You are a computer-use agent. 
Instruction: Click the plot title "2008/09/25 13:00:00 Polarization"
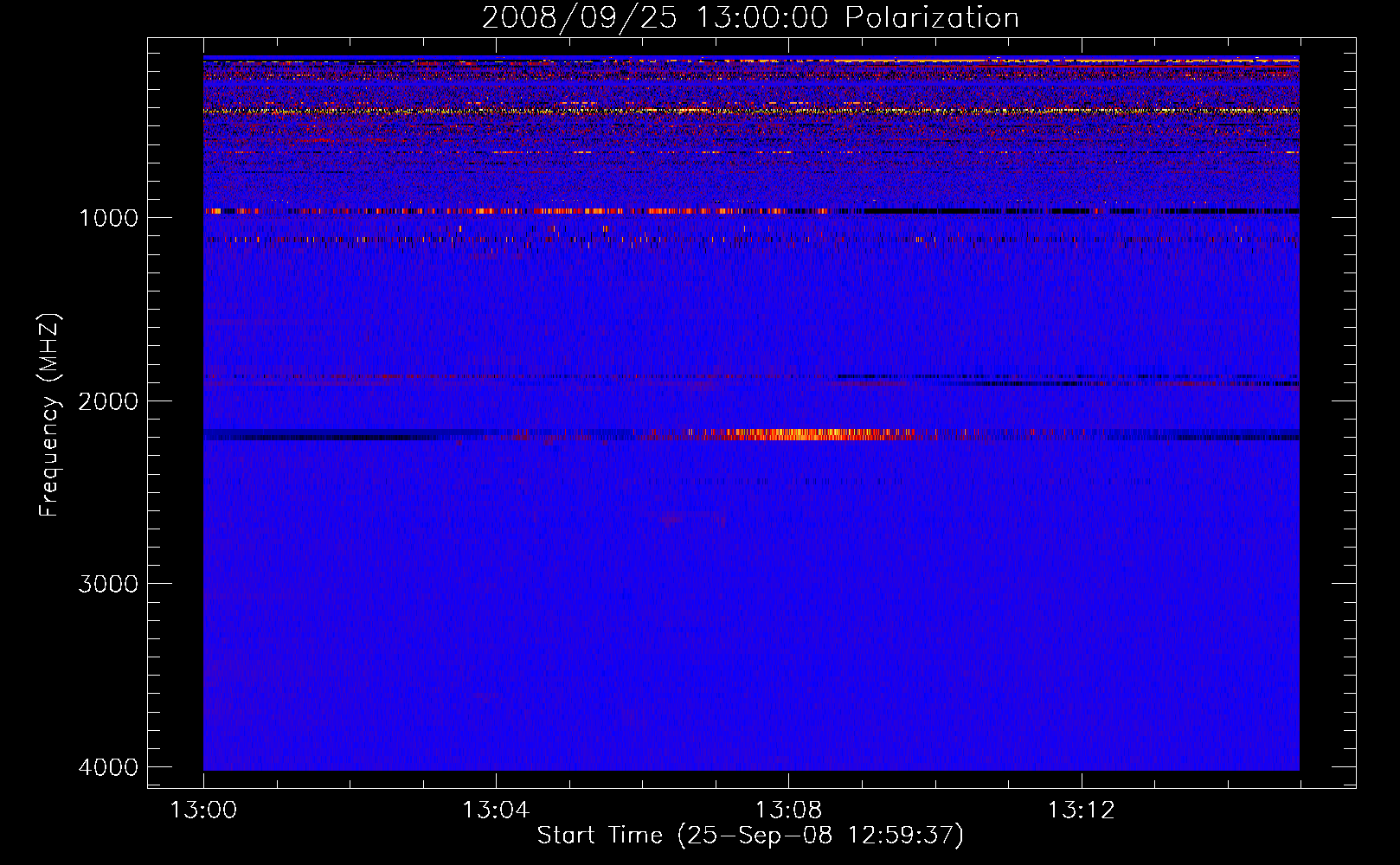pyautogui.click(x=750, y=18)
